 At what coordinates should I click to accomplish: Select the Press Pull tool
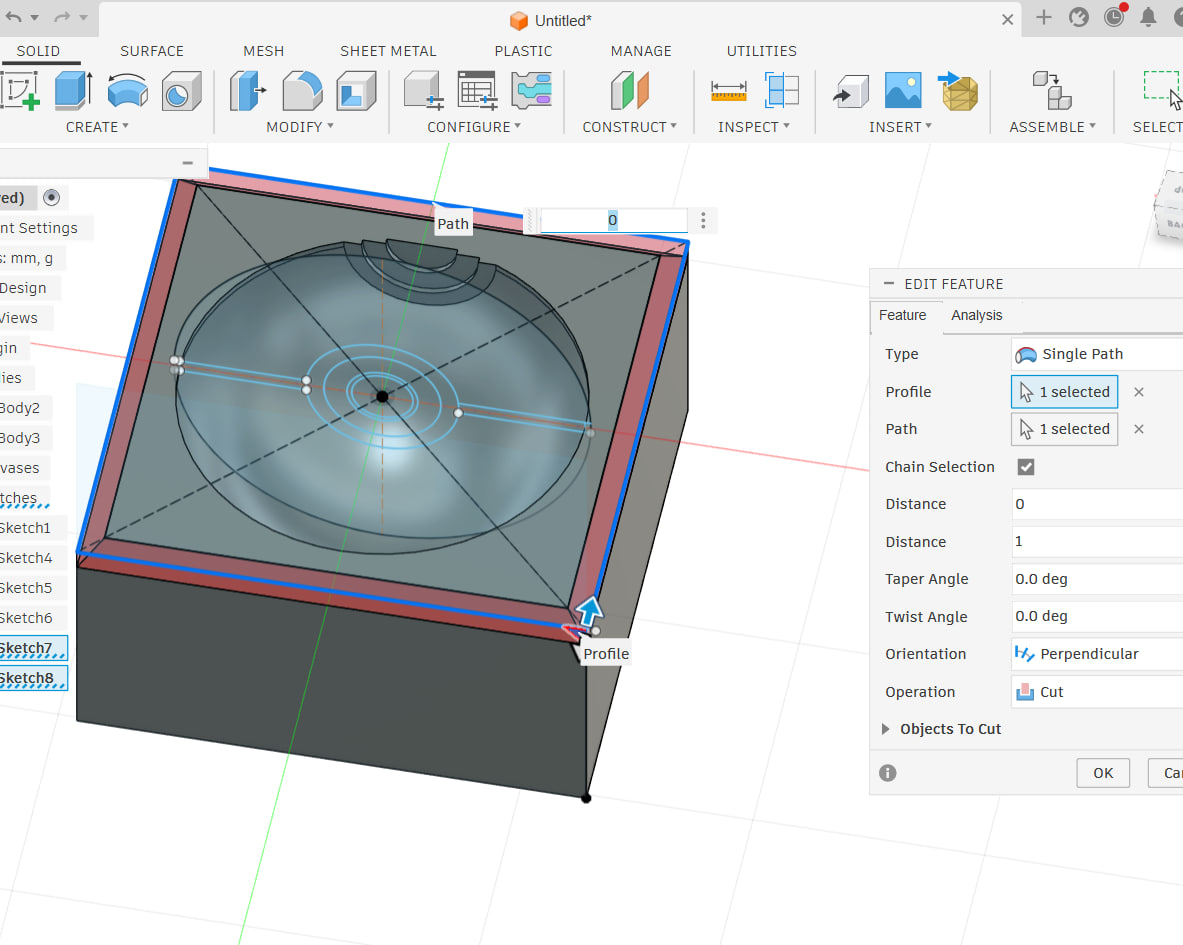click(x=247, y=91)
